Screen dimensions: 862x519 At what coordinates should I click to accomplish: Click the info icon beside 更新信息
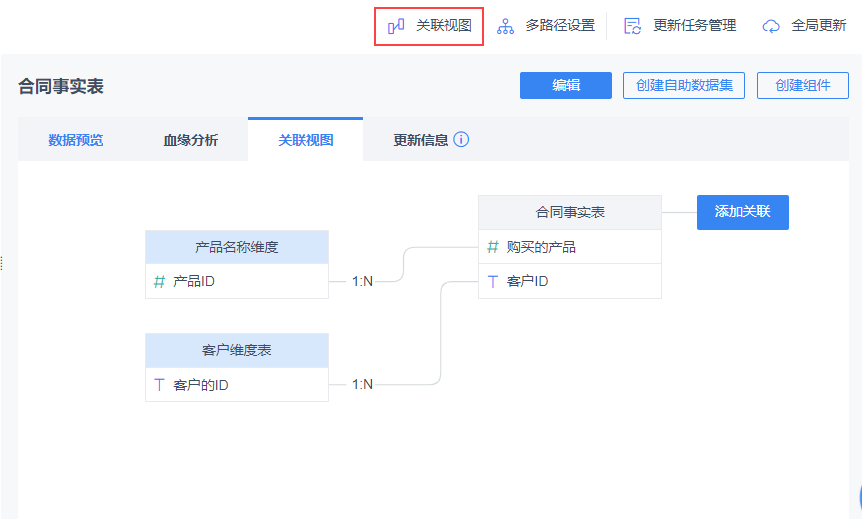461,140
